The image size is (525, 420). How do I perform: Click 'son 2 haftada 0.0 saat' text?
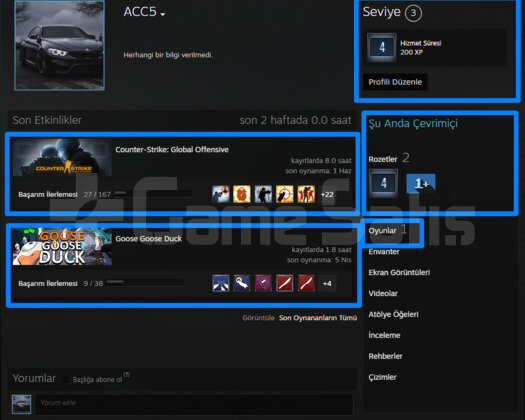295,120
